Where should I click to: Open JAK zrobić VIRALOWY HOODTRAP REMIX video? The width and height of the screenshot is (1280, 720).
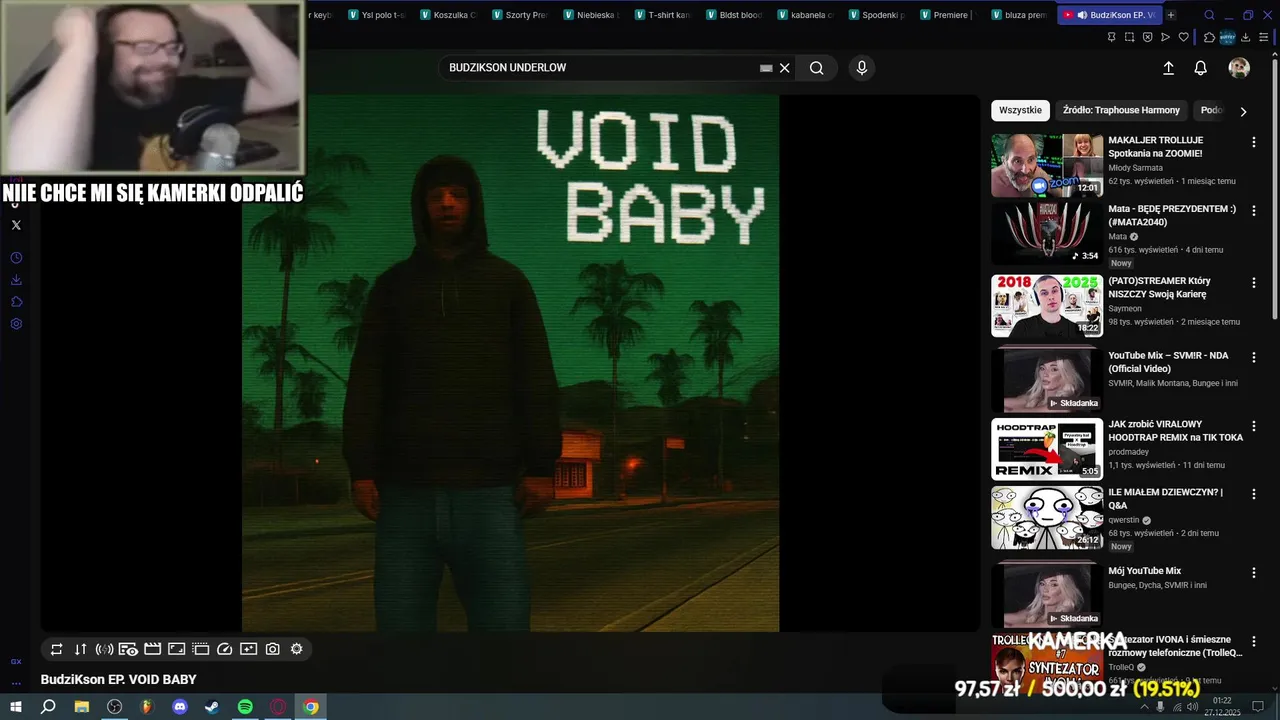click(1175, 431)
